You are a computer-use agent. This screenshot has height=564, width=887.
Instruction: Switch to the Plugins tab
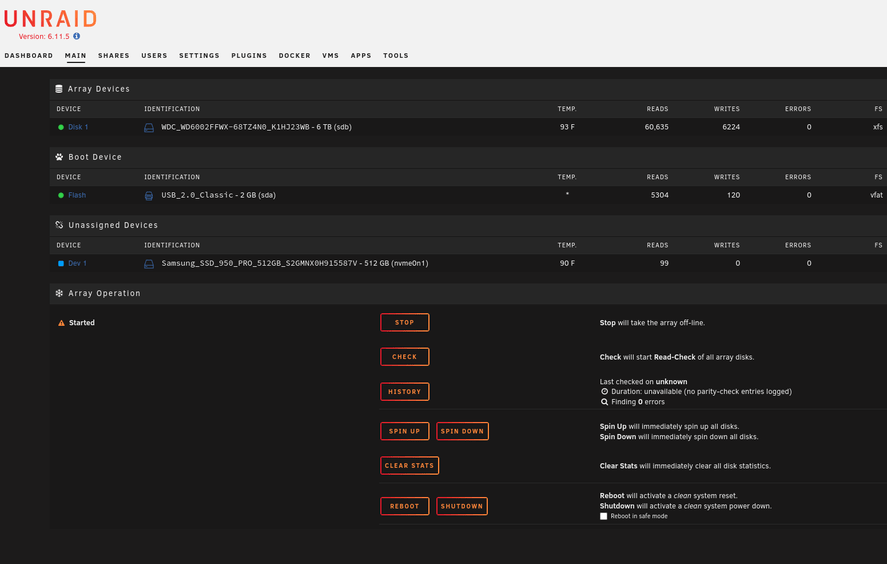point(249,55)
